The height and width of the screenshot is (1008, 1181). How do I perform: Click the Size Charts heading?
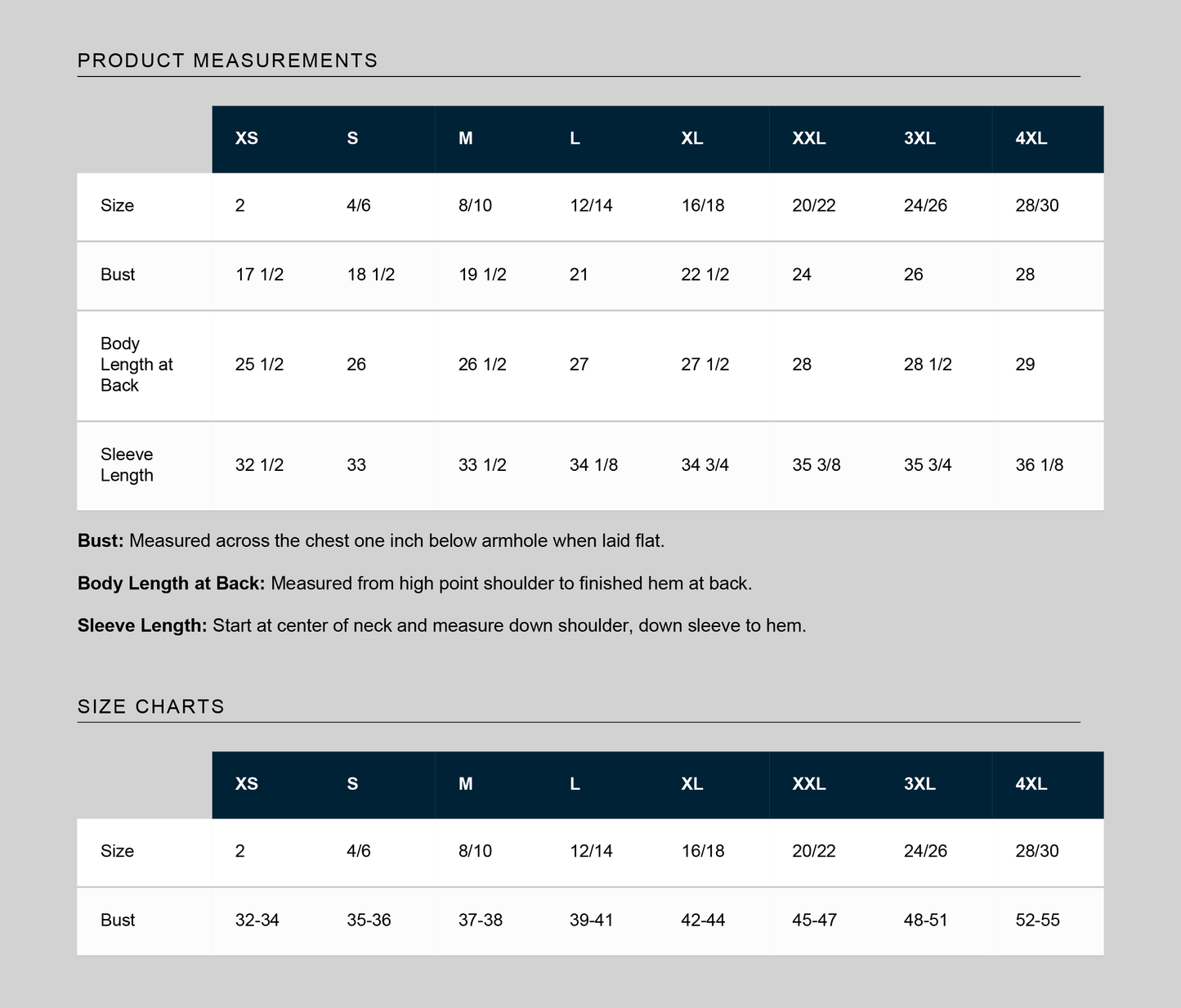pyautogui.click(x=150, y=706)
